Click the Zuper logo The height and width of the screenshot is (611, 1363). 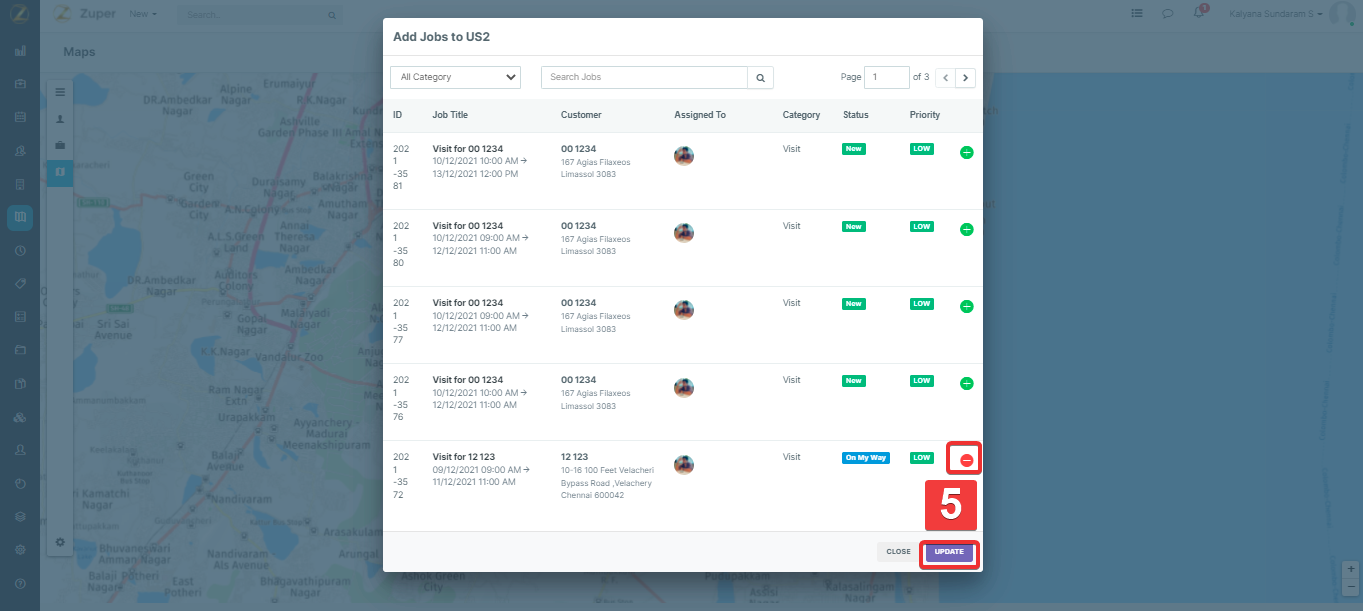coord(83,14)
